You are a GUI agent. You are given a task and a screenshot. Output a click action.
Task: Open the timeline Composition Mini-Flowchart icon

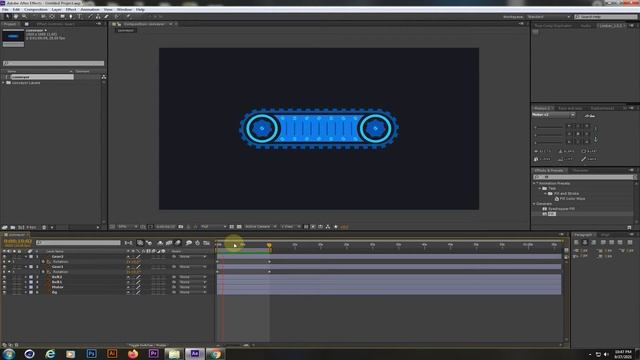128,243
